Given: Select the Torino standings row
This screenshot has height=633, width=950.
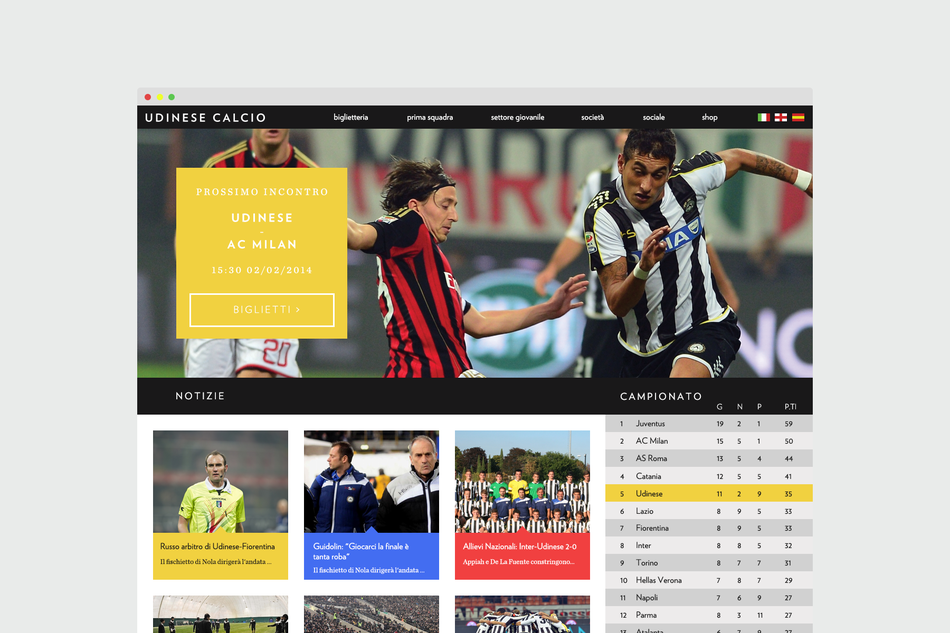Looking at the screenshot, I should click(x=709, y=563).
